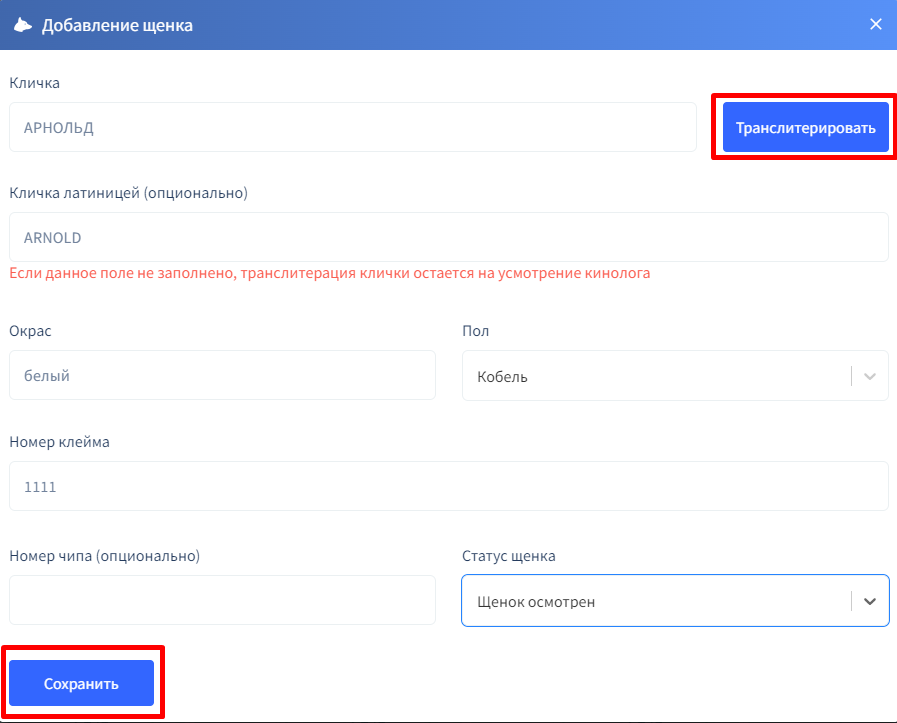Click the dog icon in dialog header
Viewport: 897px width, 723px height.
pyautogui.click(x=22, y=25)
